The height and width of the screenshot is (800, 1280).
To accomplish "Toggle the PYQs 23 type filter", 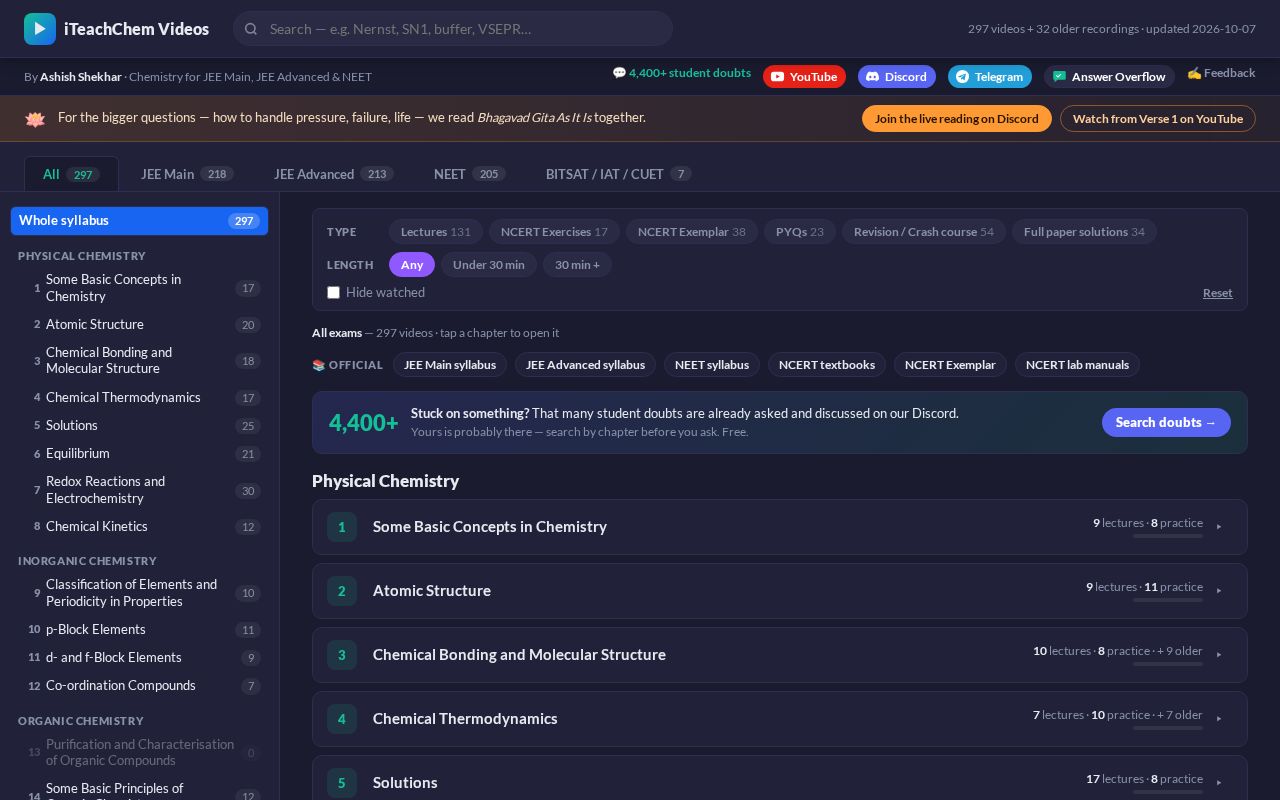I will click(x=800, y=232).
